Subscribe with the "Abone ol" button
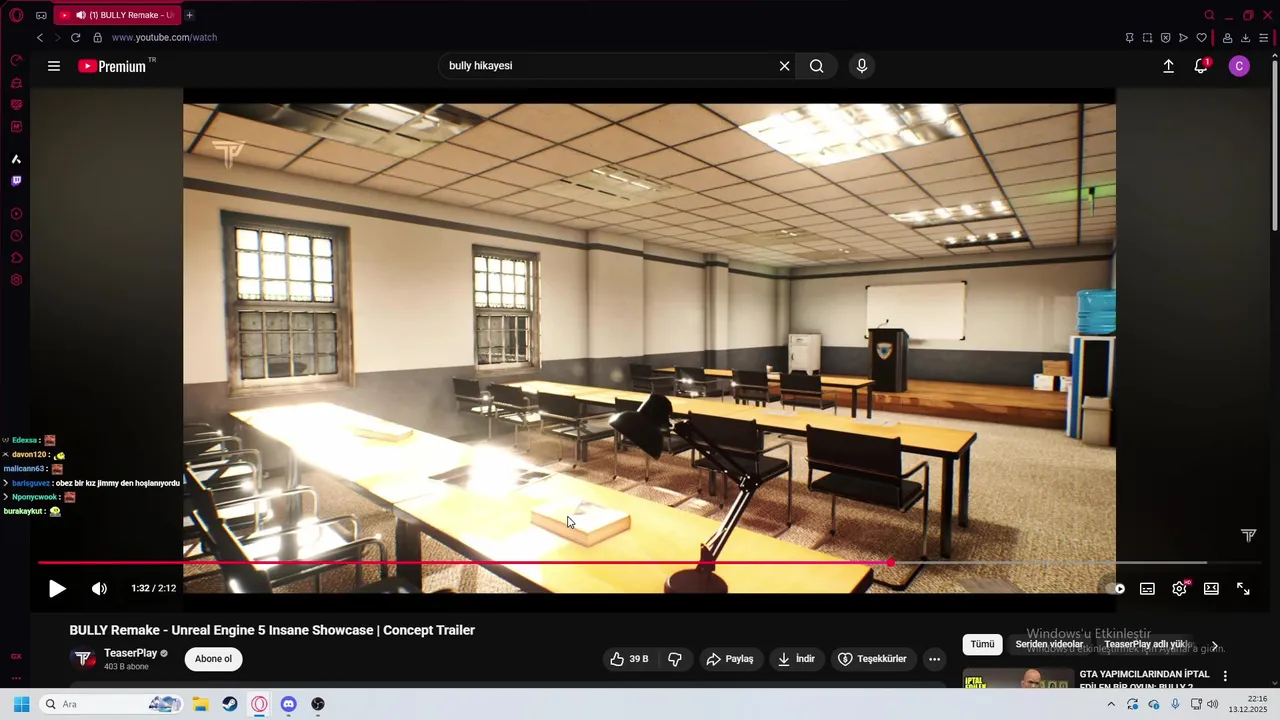The height and width of the screenshot is (720, 1280). point(213,659)
